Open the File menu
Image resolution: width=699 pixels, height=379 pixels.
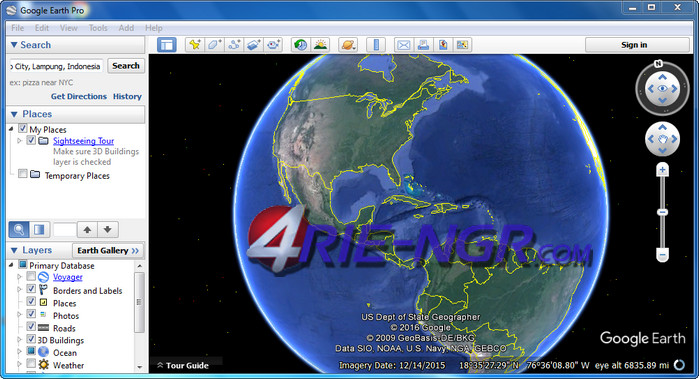[18, 28]
